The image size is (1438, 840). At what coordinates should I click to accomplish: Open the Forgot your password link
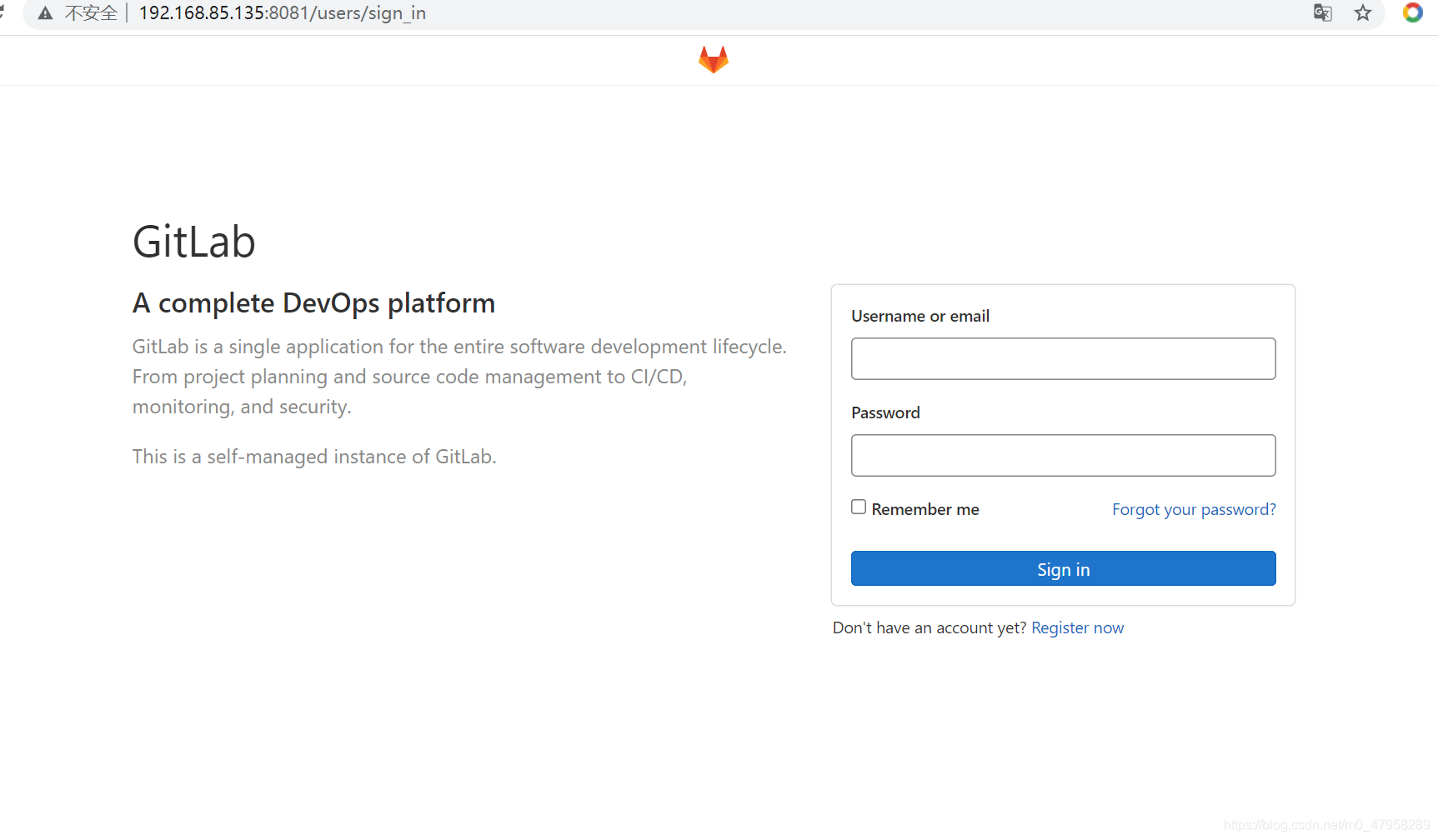(x=1194, y=509)
